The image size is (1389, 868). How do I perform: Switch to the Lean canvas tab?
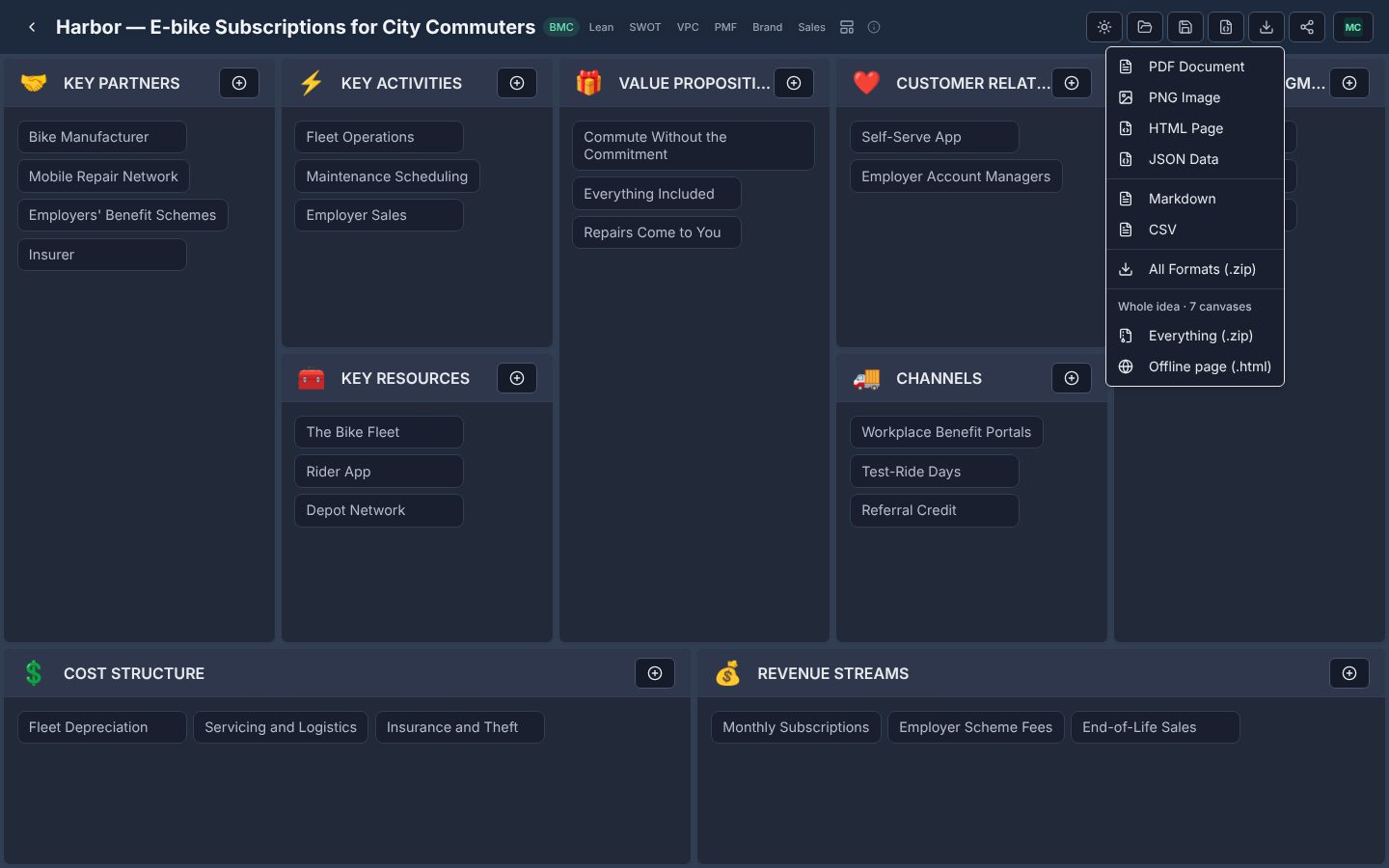(601, 27)
